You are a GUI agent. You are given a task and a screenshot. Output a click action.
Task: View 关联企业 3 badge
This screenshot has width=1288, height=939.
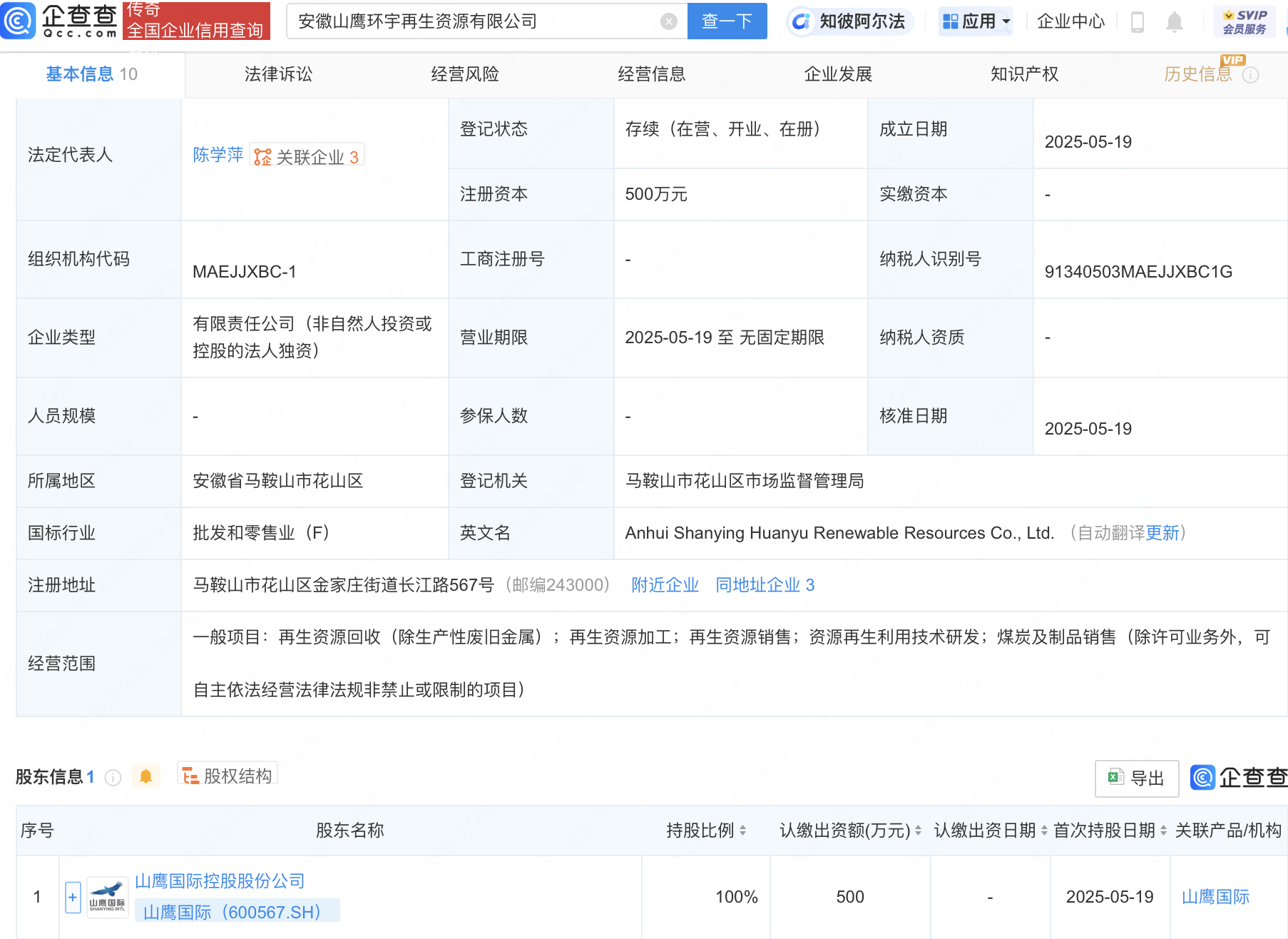(307, 156)
